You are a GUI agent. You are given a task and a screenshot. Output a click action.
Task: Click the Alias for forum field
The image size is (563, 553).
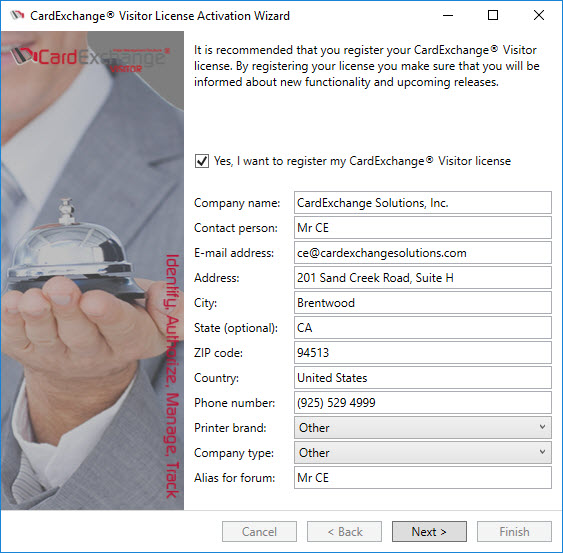point(423,478)
